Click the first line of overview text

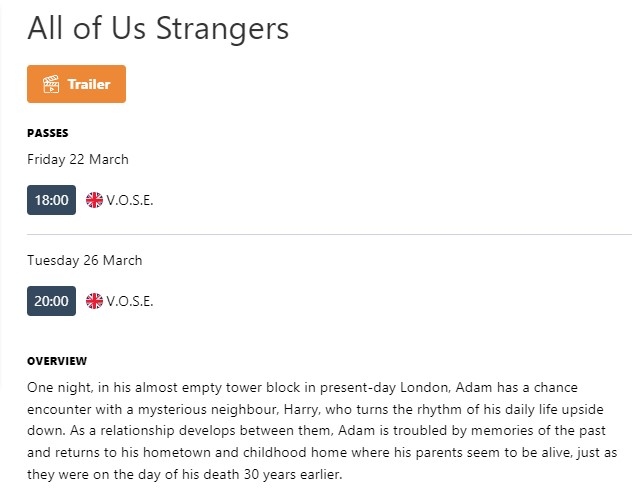pos(302,387)
